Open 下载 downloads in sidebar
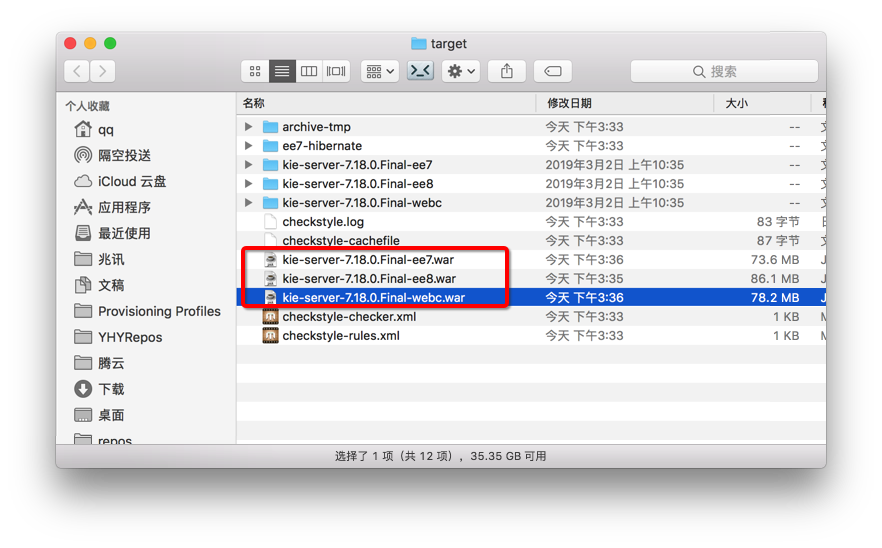 [x=111, y=389]
